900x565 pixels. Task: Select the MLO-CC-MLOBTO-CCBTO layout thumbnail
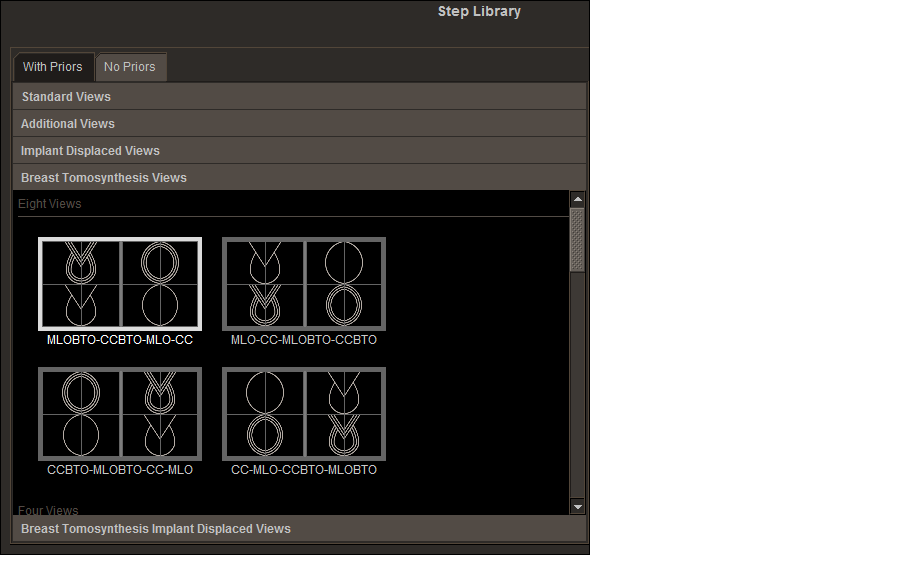tap(304, 284)
